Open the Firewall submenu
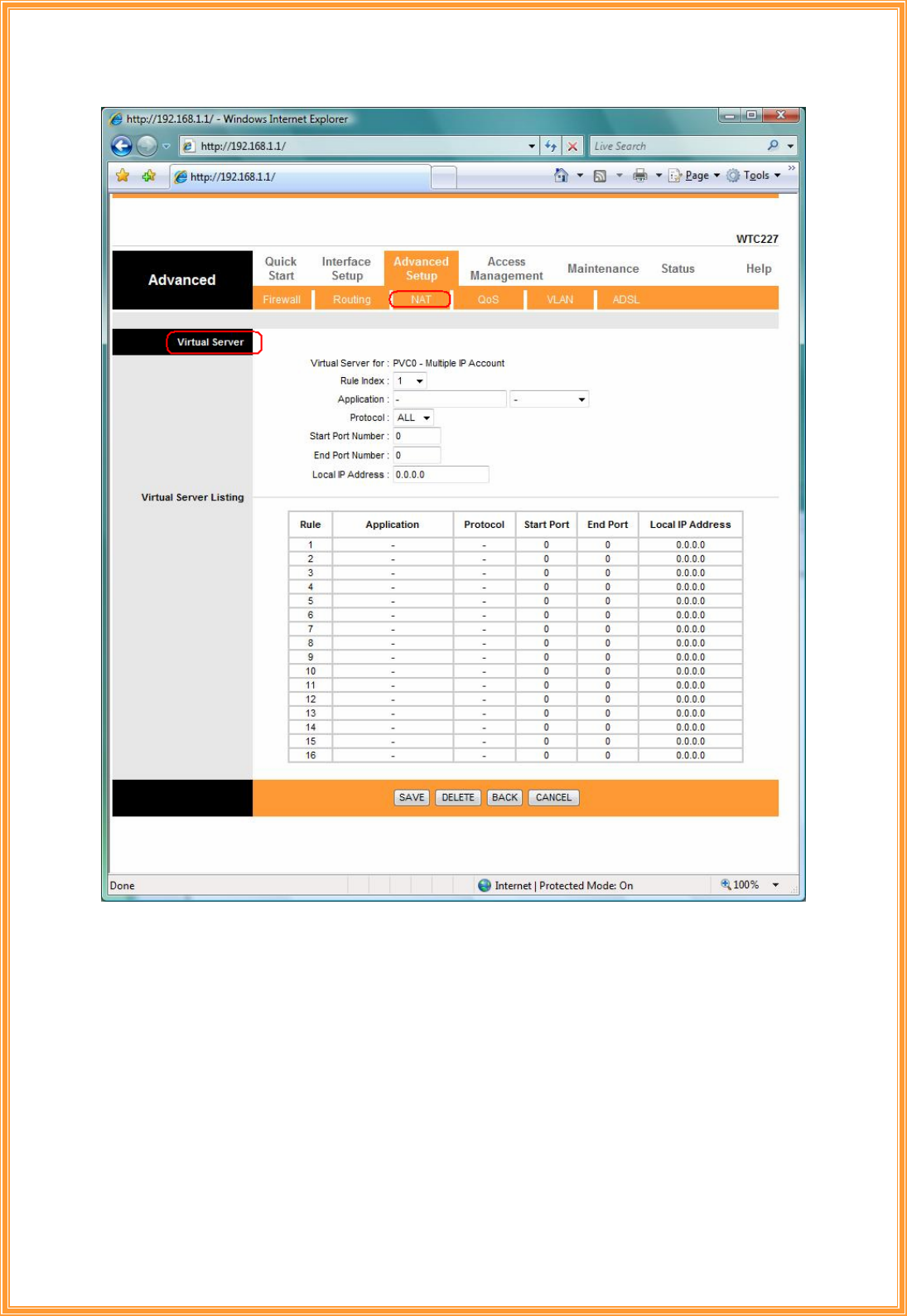 (282, 299)
